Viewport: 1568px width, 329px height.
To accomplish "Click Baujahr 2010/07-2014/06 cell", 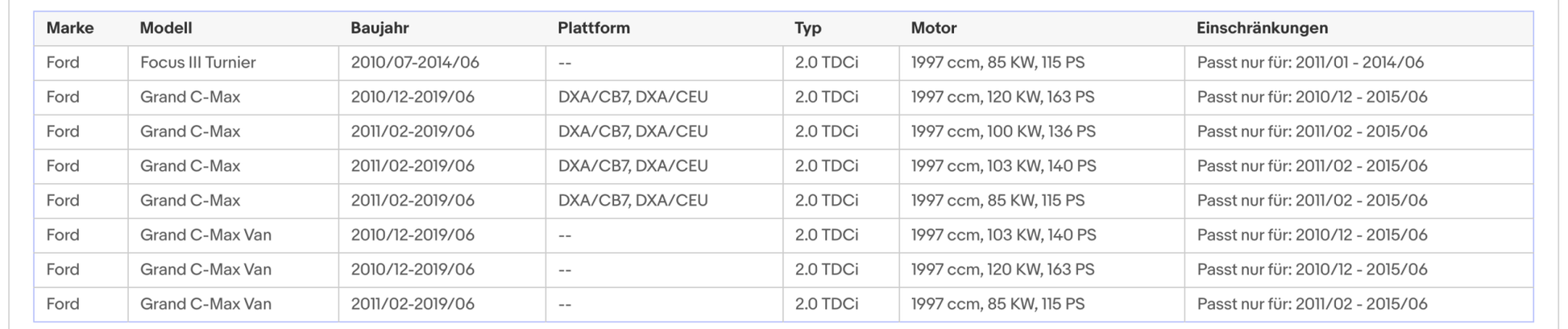I will coord(442,63).
